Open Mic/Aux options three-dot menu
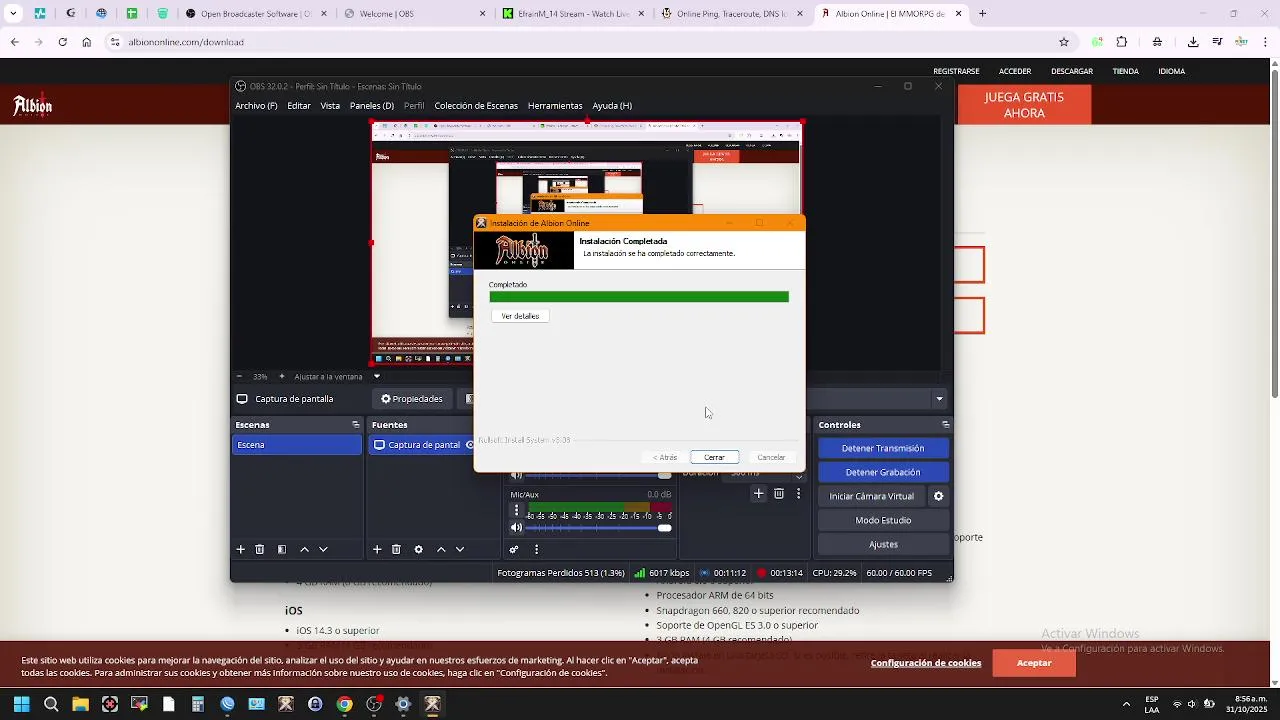1280x720 pixels. (x=517, y=510)
